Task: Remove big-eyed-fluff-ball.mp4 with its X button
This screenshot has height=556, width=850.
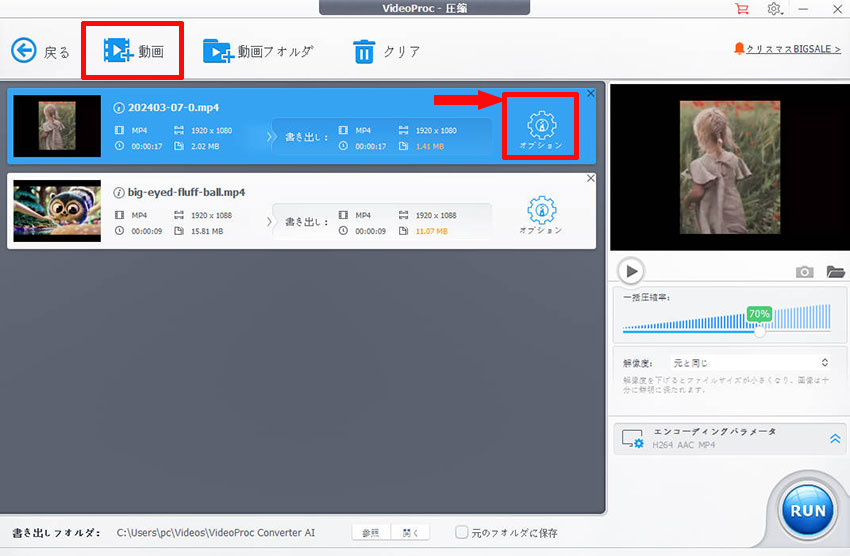Action: tap(590, 178)
